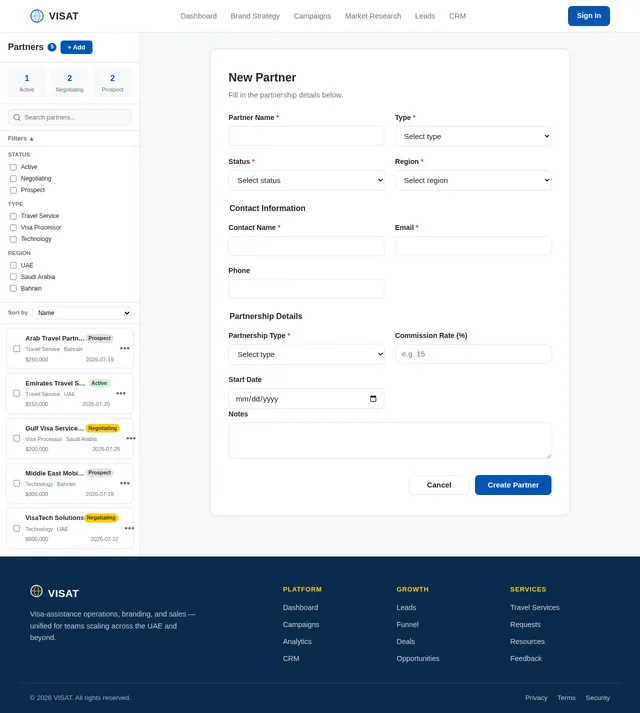Click Cancel on the New Partner form

[439, 485]
